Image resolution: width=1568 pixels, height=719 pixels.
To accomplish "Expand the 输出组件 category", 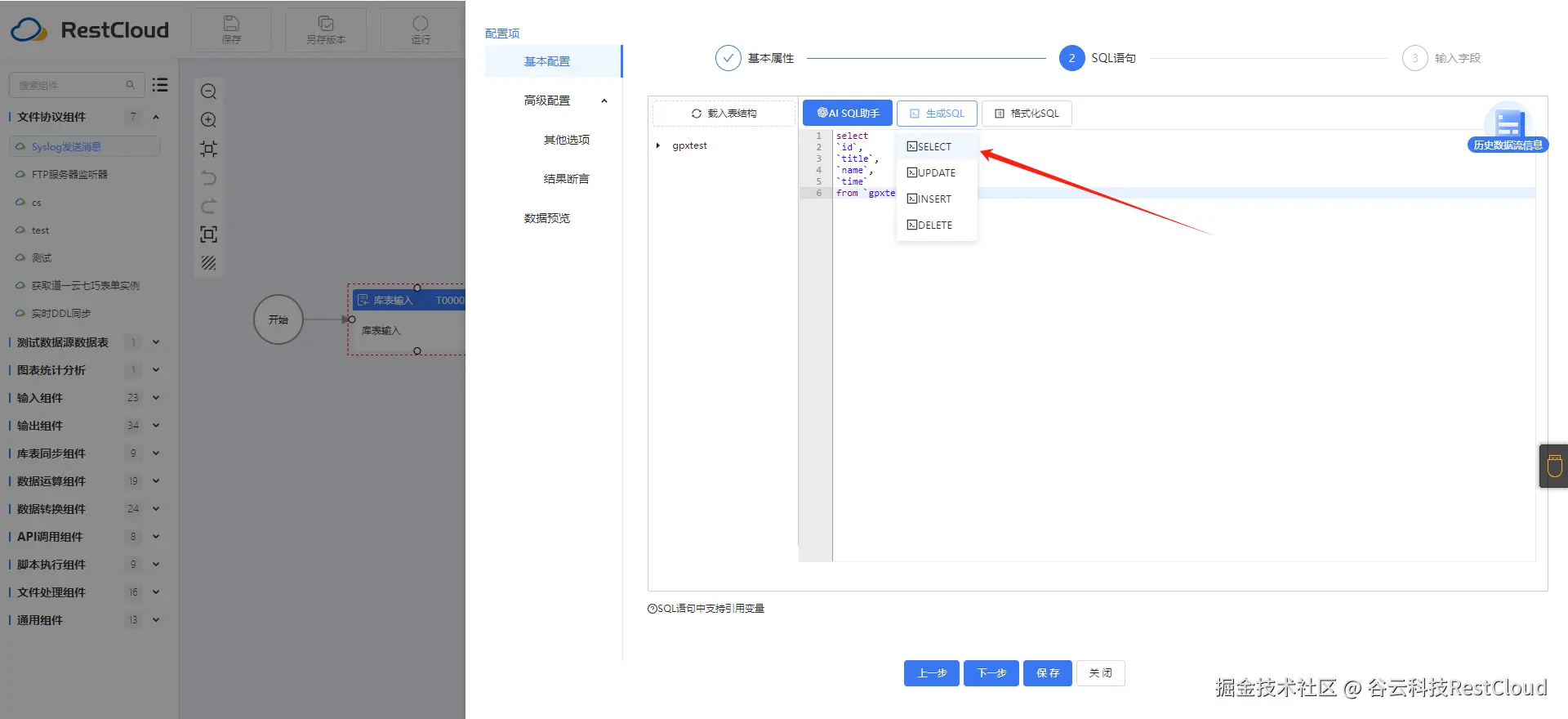I will click(x=156, y=426).
